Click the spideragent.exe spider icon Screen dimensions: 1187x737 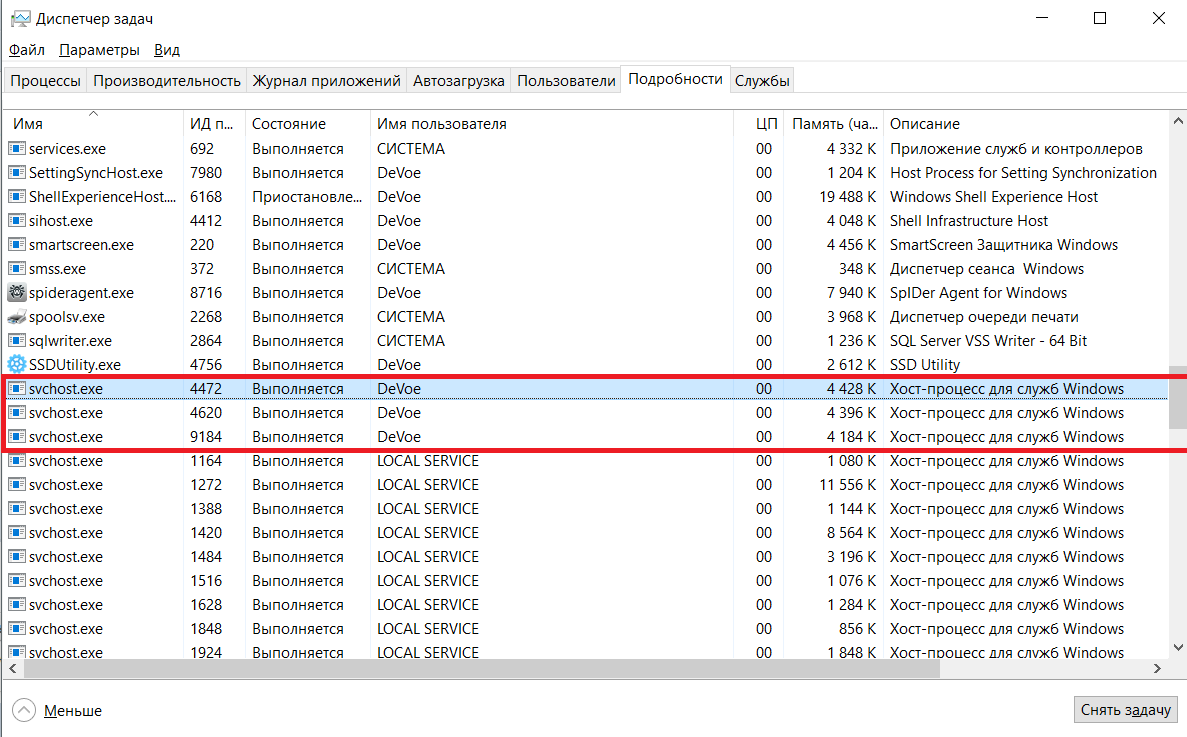click(17, 293)
